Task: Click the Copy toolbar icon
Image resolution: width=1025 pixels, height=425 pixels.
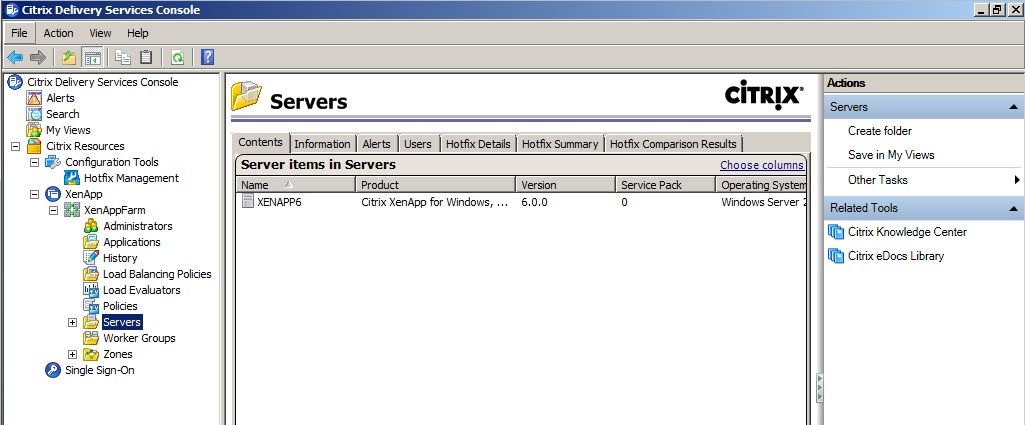Action: click(x=123, y=58)
